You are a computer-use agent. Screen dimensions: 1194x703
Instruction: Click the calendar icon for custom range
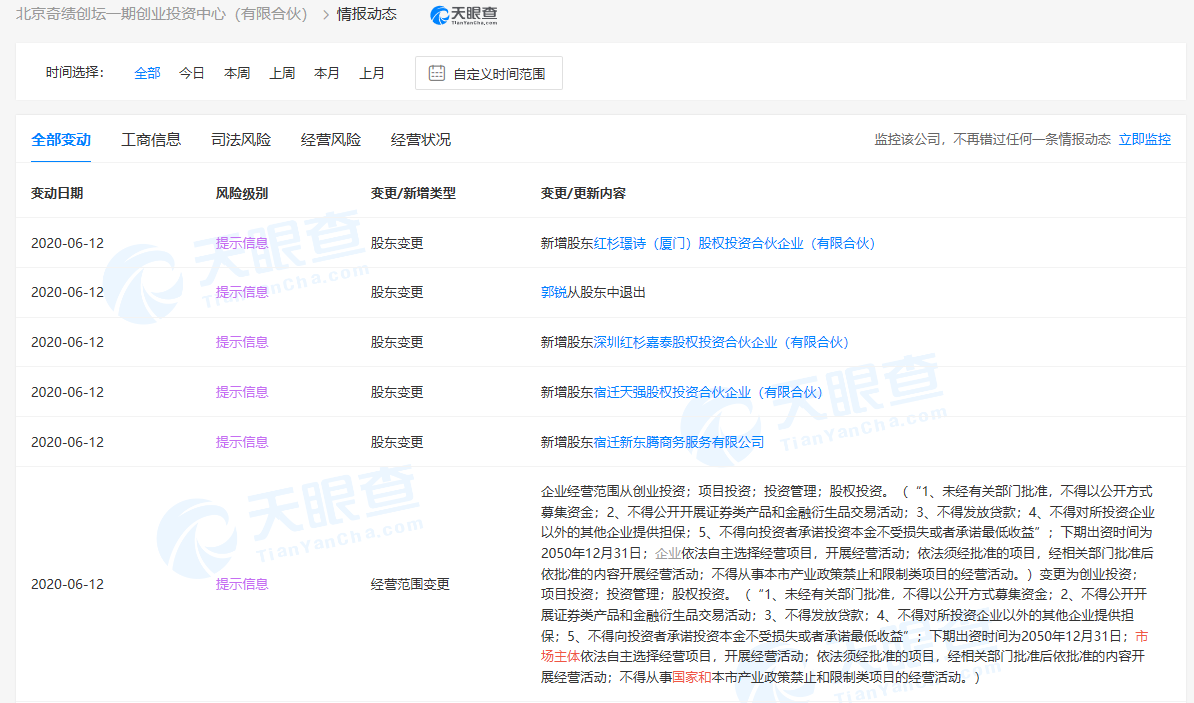click(x=437, y=73)
